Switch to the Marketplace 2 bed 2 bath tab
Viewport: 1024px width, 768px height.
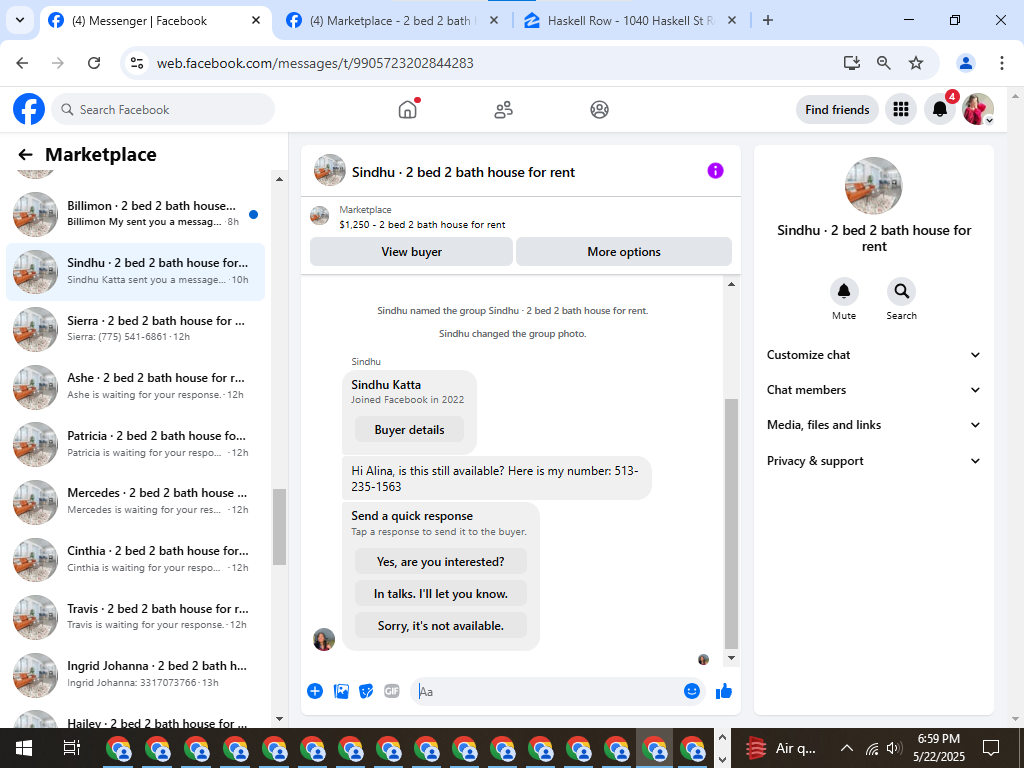pos(391,21)
